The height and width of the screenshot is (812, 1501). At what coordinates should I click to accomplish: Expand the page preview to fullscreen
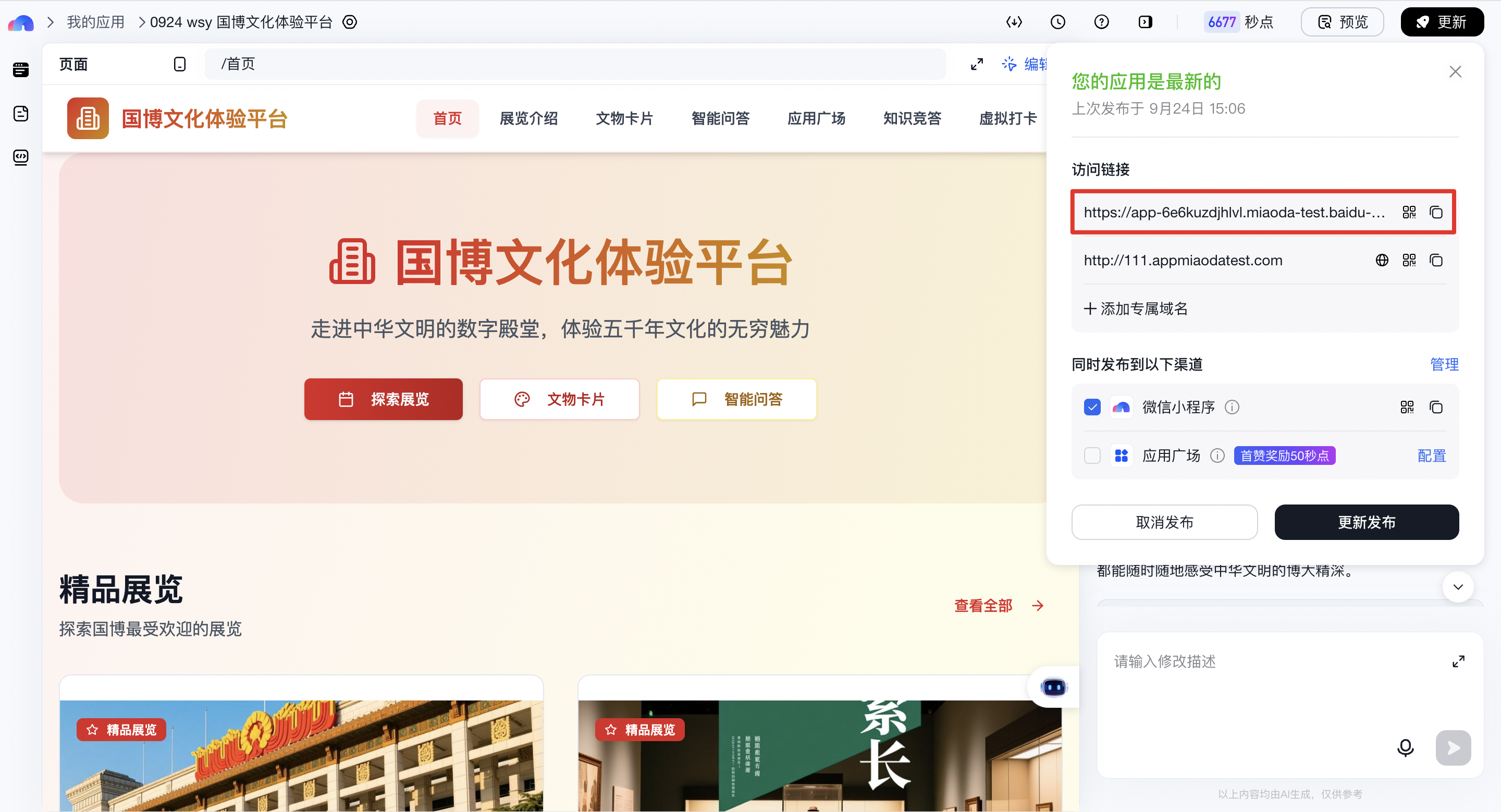coord(977,64)
